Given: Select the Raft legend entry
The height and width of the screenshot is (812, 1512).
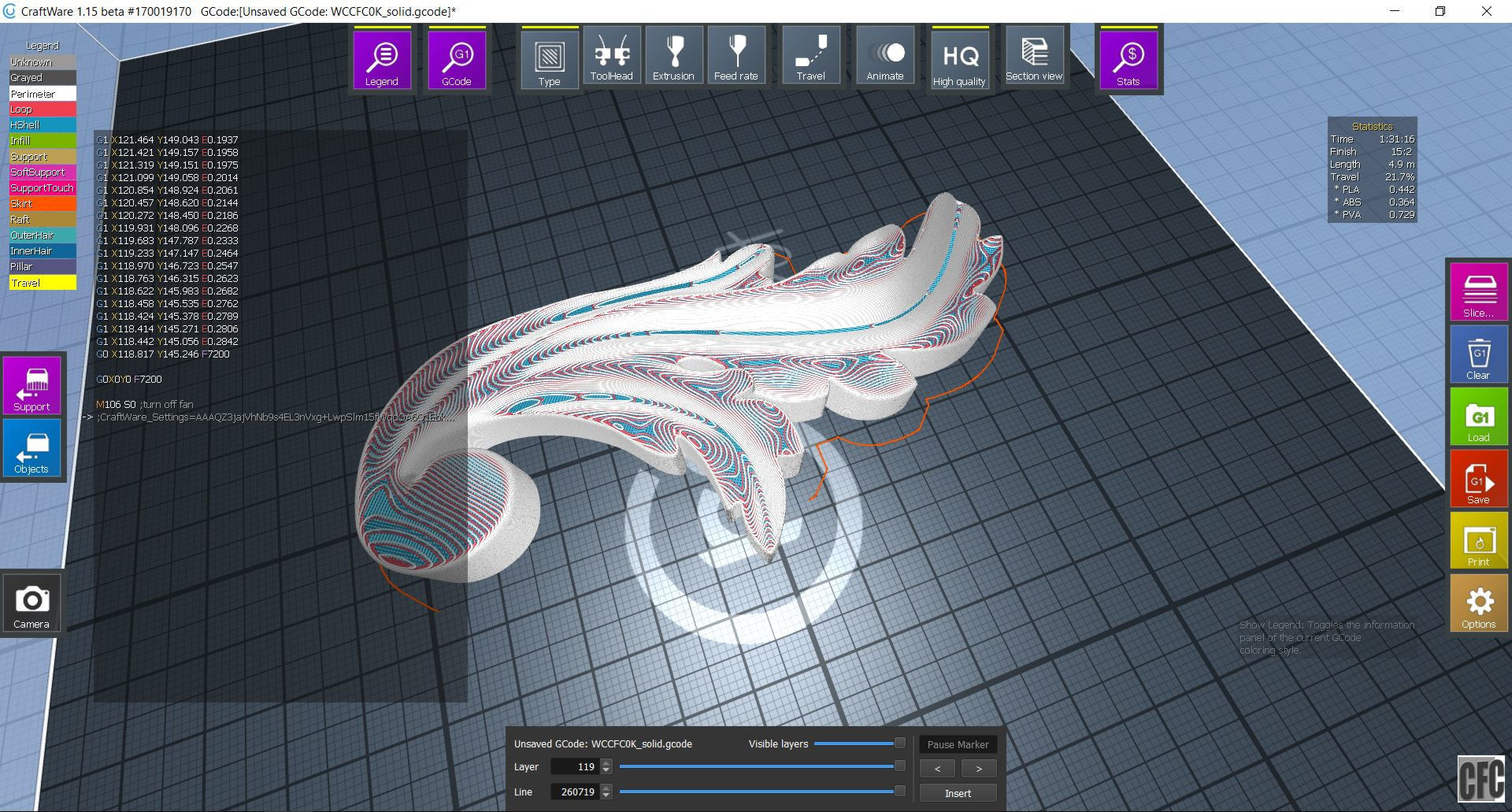Looking at the screenshot, I should tap(43, 220).
